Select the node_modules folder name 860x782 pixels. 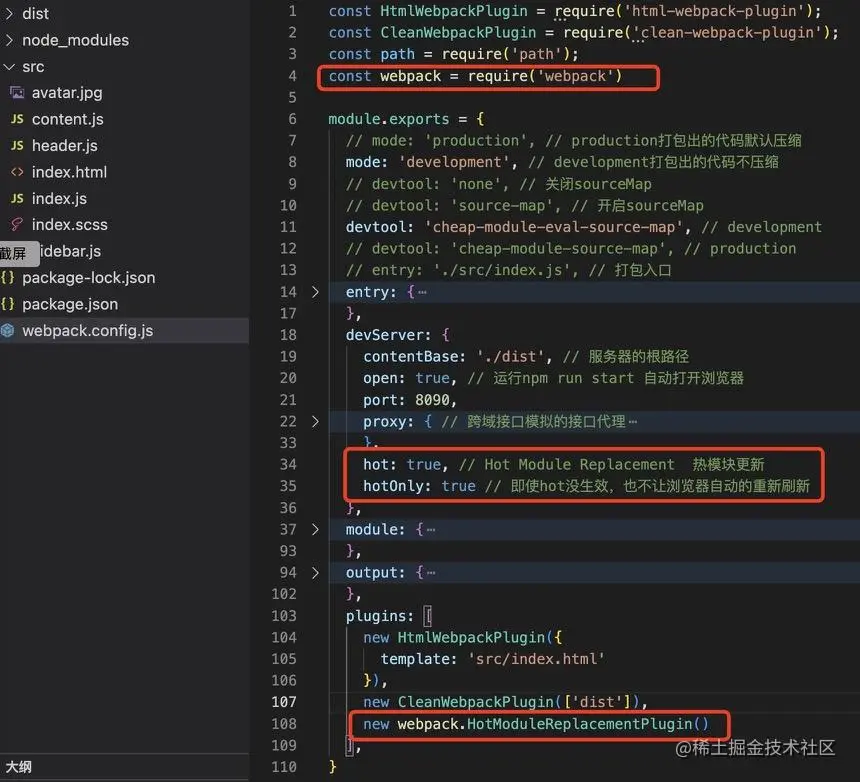pyautogui.click(x=76, y=40)
